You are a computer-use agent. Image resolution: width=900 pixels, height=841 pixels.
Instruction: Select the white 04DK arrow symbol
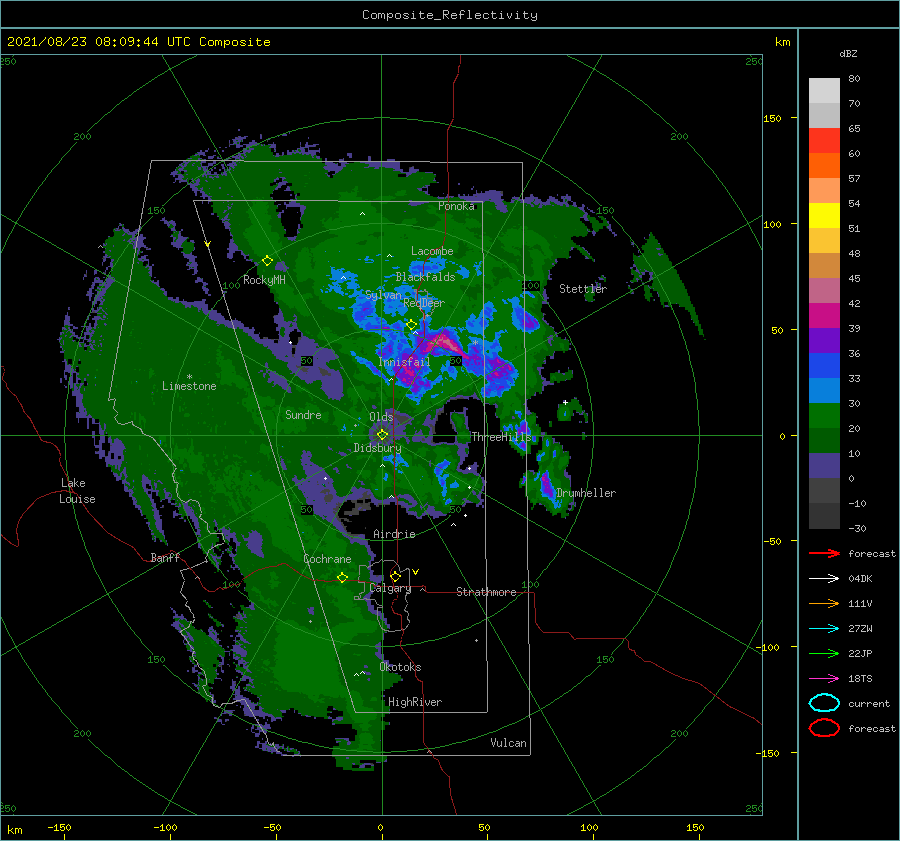click(824, 579)
